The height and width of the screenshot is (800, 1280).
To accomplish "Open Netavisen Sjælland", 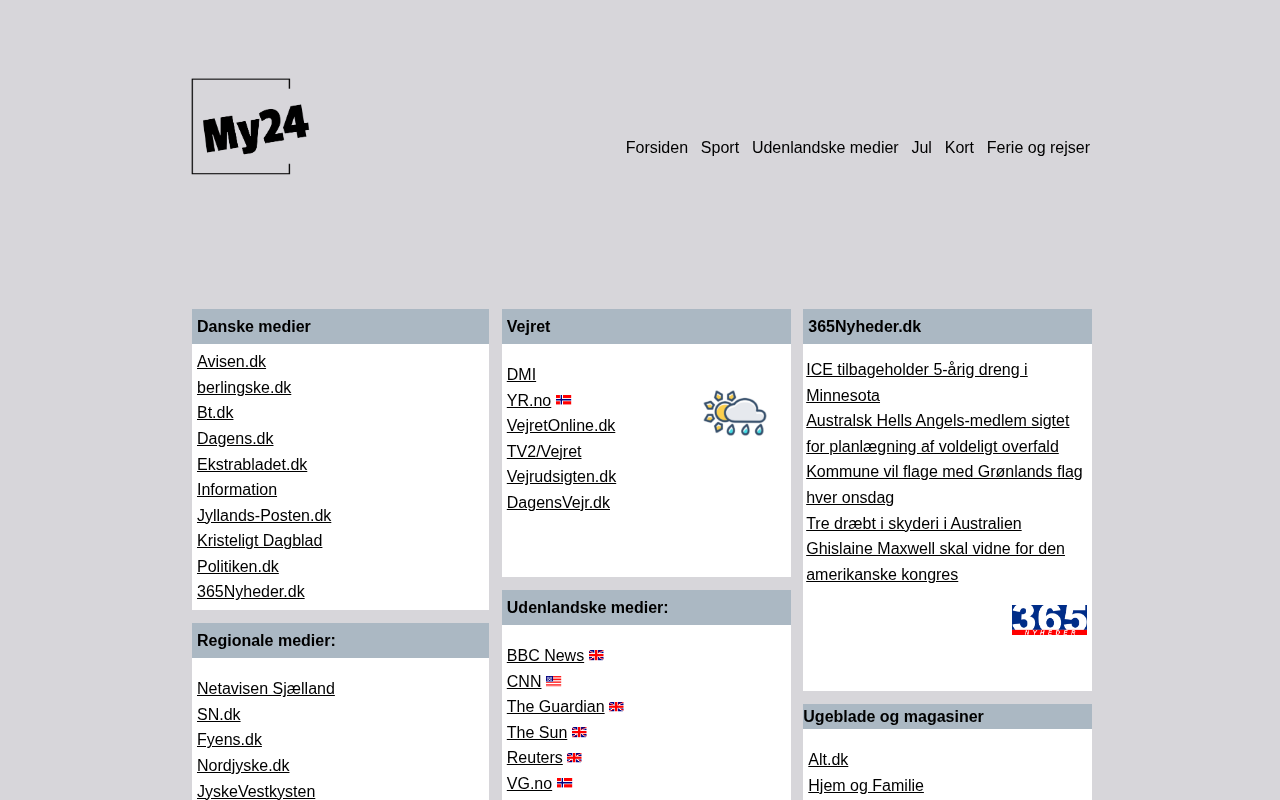I will (x=266, y=688).
